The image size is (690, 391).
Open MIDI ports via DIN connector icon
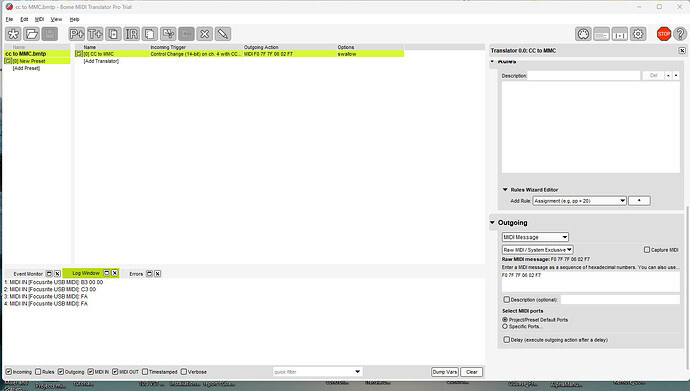pyautogui.click(x=583, y=34)
